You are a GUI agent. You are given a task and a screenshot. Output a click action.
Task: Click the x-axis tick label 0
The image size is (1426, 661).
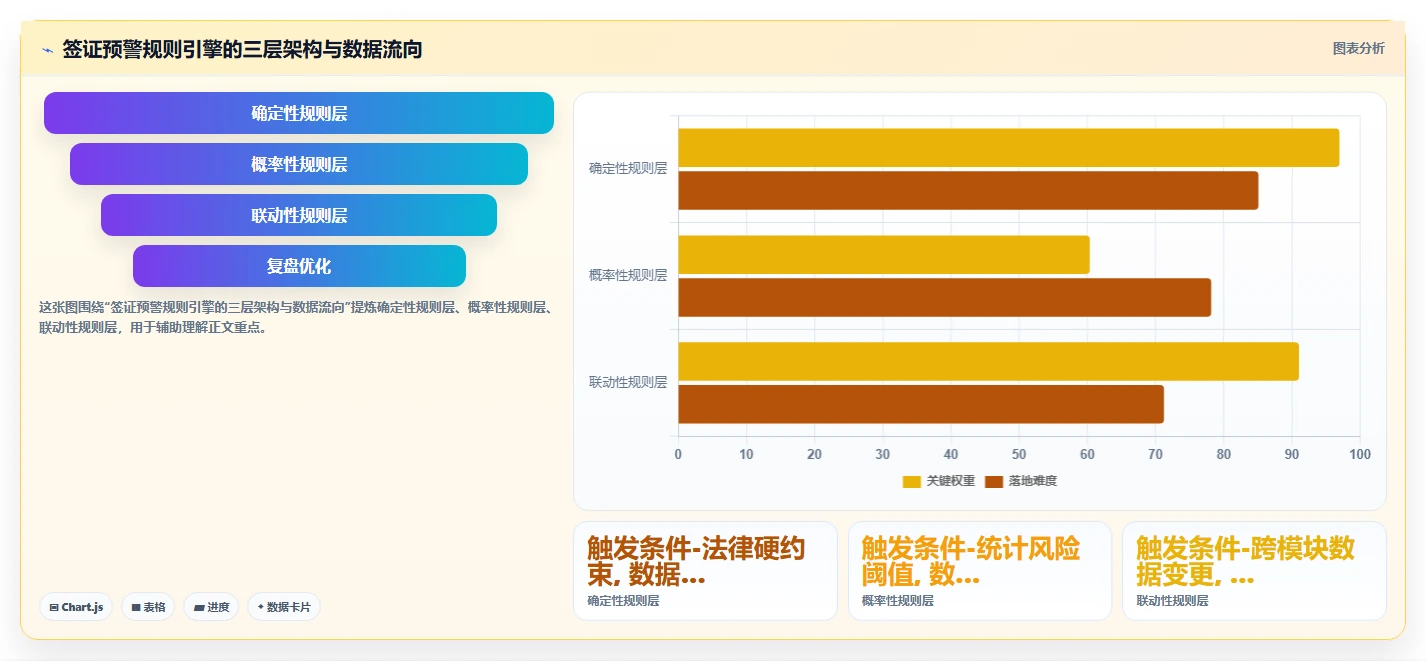[x=678, y=454]
